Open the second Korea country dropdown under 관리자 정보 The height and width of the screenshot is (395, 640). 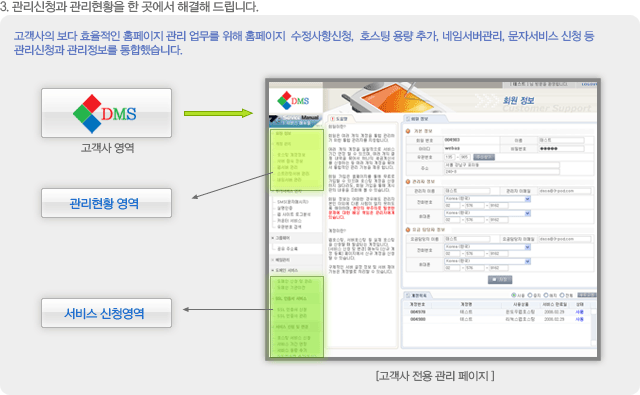[487, 213]
